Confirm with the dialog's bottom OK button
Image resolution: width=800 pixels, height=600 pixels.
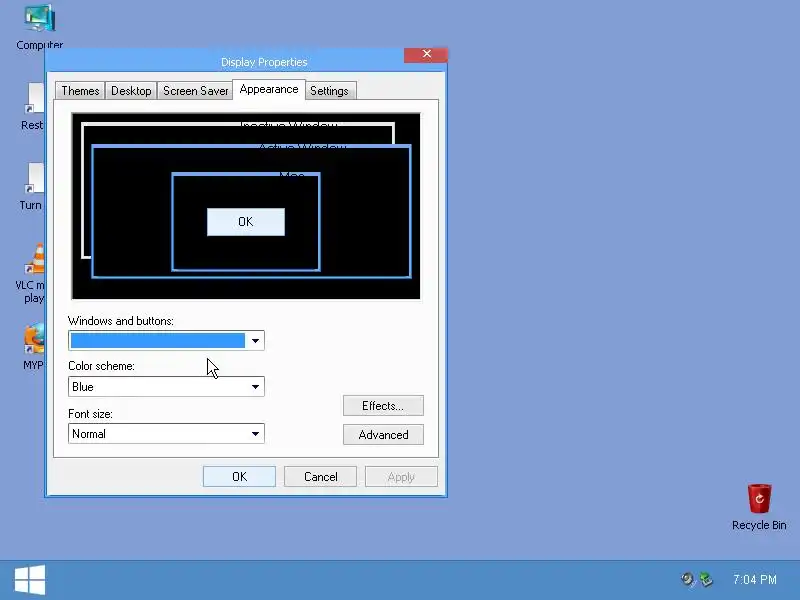pyautogui.click(x=239, y=477)
